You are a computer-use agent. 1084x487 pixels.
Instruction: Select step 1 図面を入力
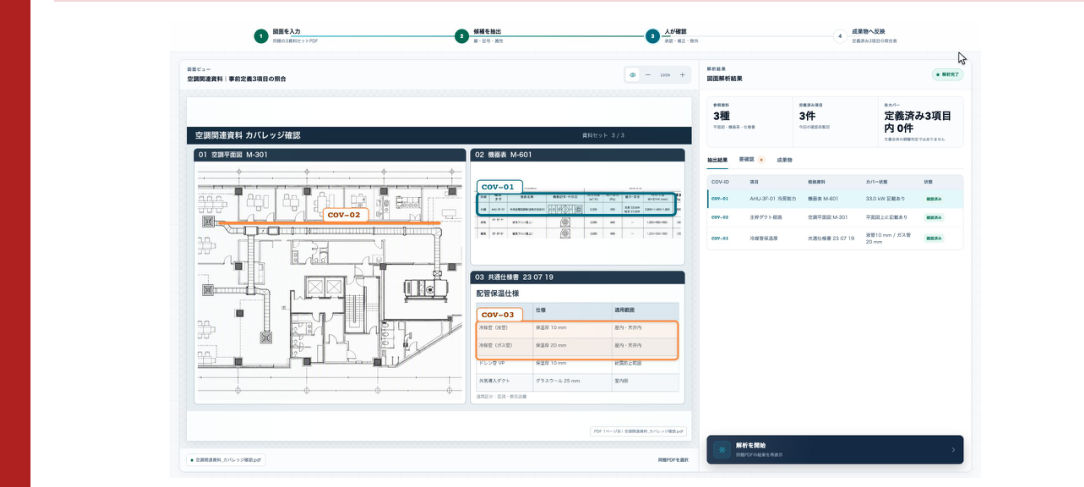coord(287,36)
